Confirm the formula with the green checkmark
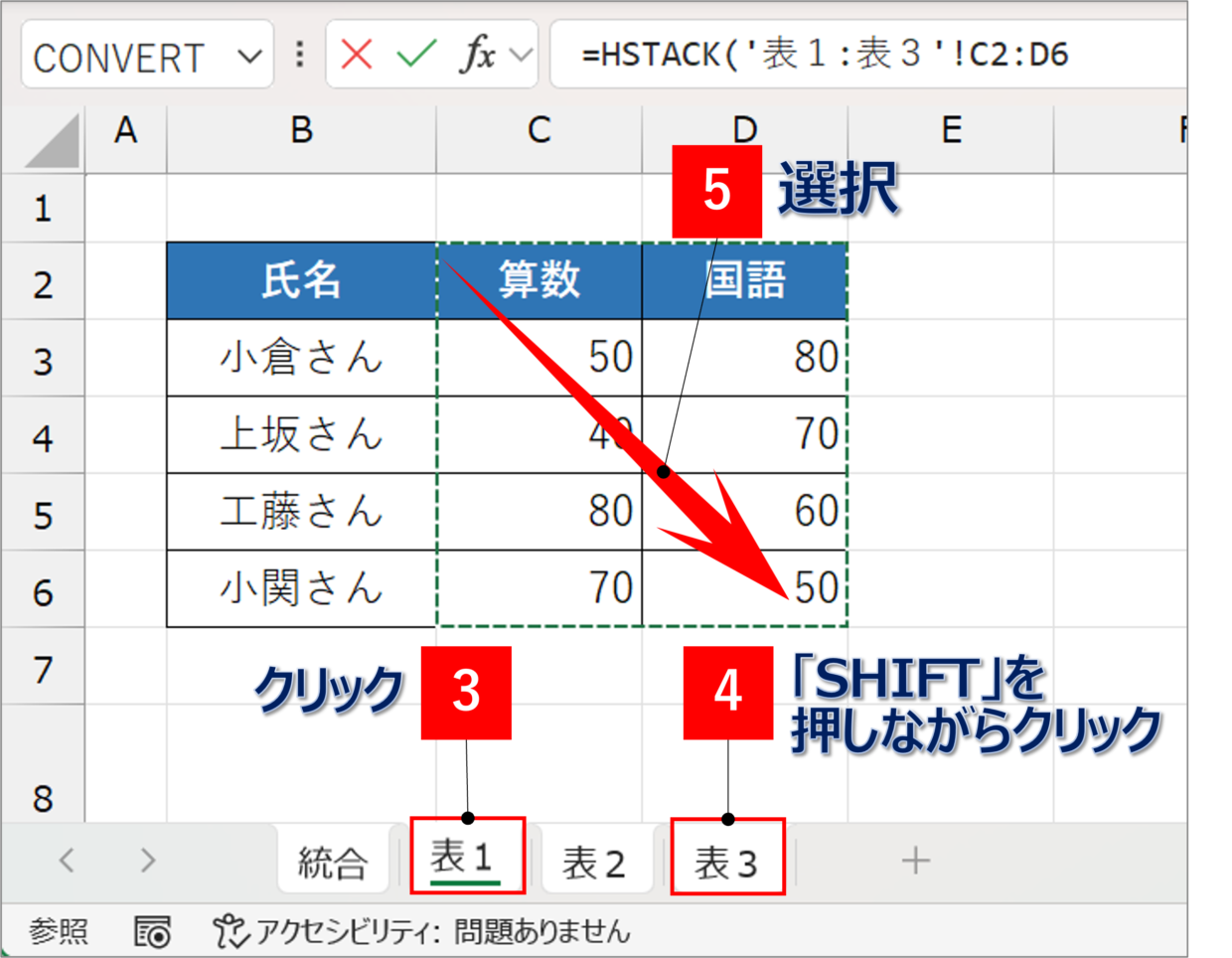 (416, 55)
